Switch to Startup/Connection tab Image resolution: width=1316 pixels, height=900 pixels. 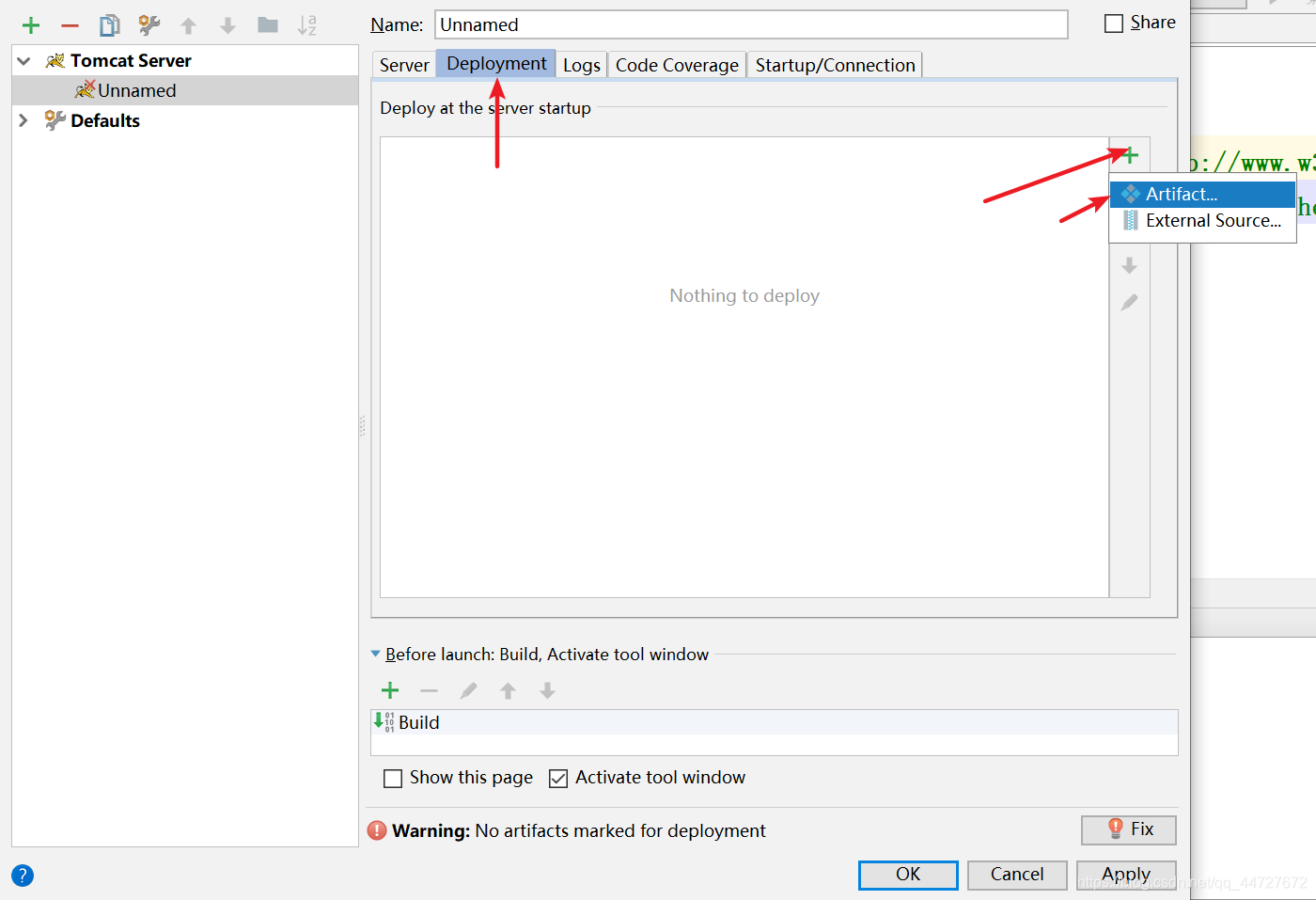click(835, 65)
